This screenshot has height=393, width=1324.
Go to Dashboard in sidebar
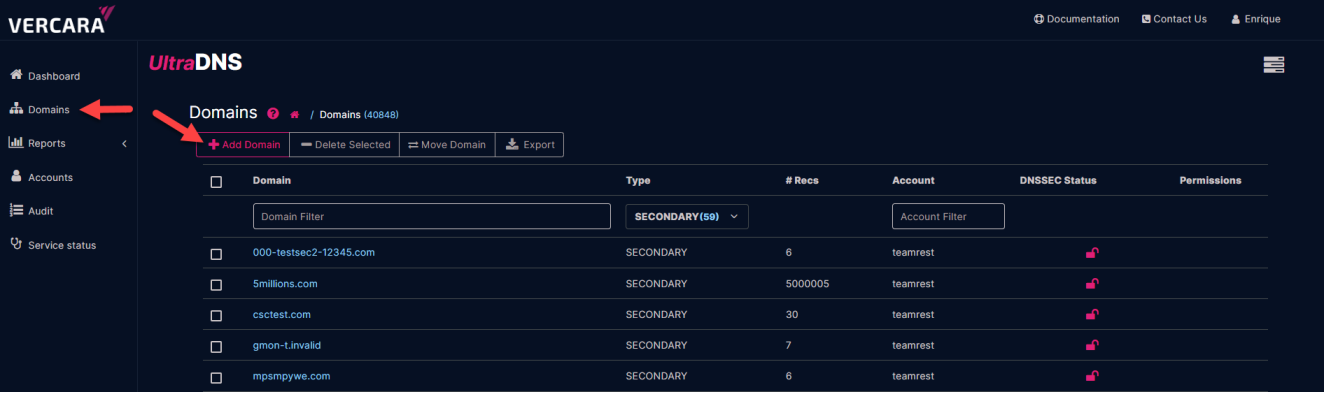(x=44, y=76)
